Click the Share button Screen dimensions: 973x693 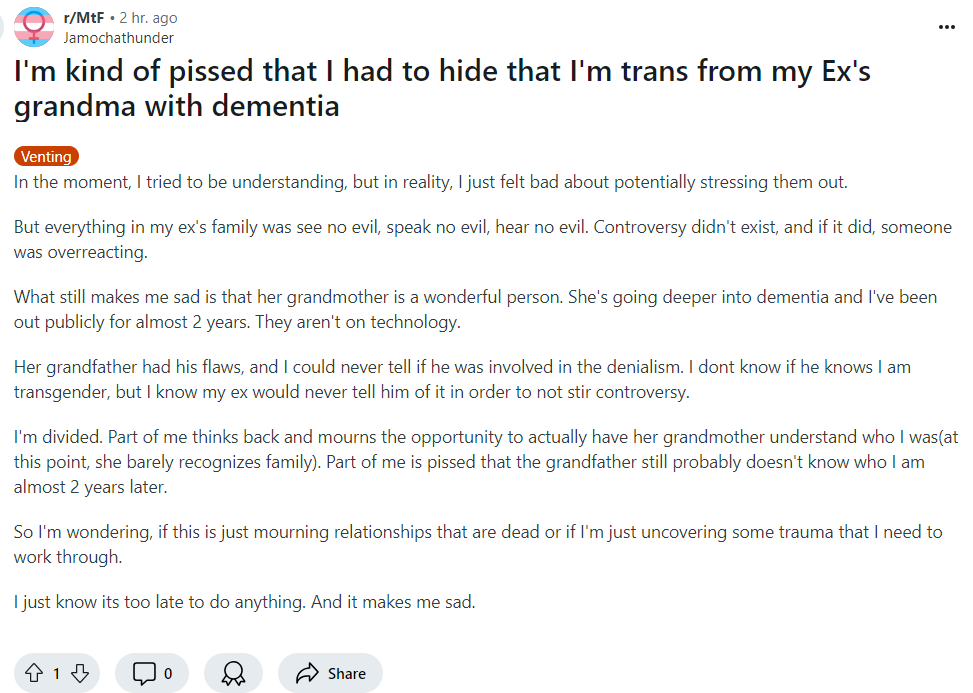point(330,673)
